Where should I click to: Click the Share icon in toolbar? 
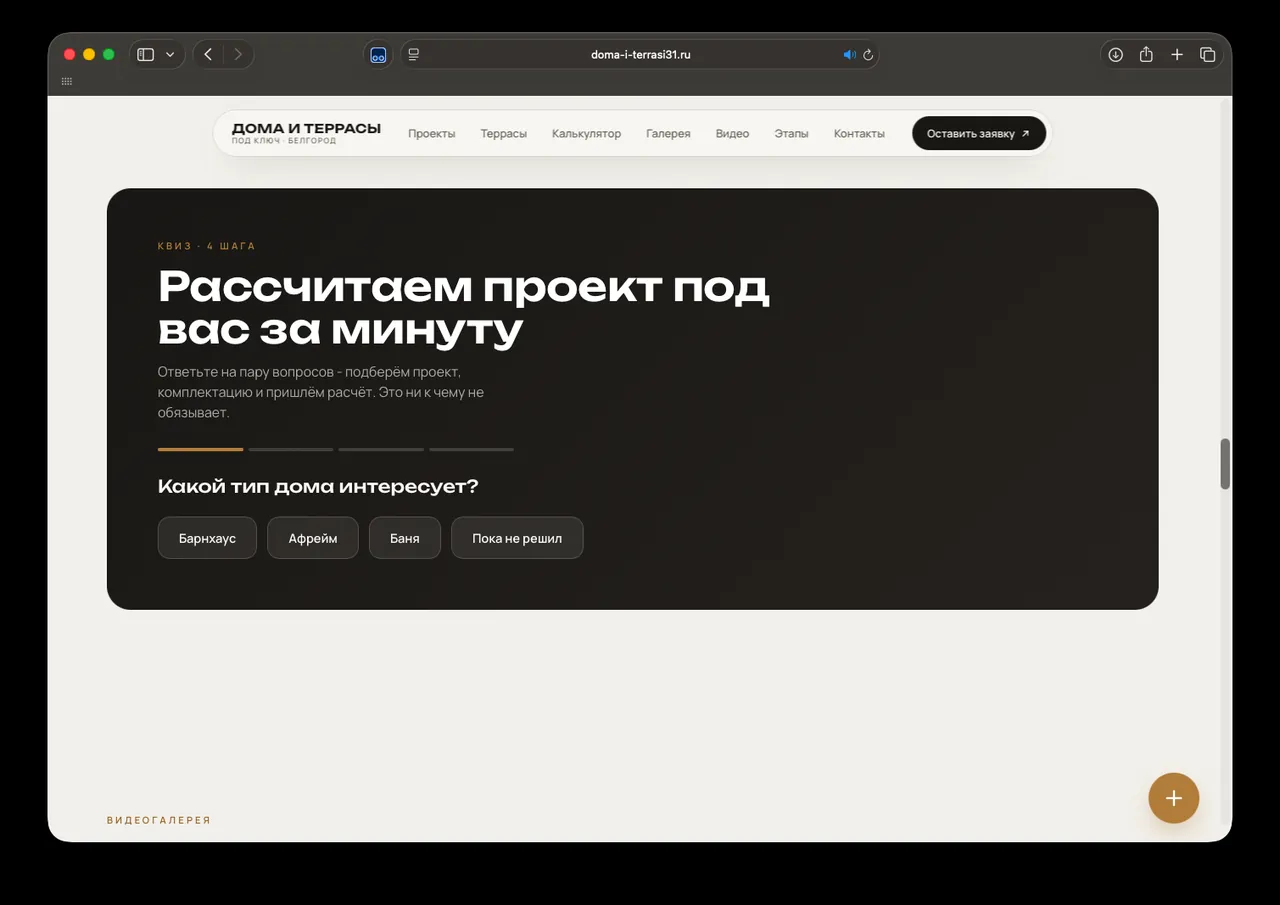[1146, 55]
